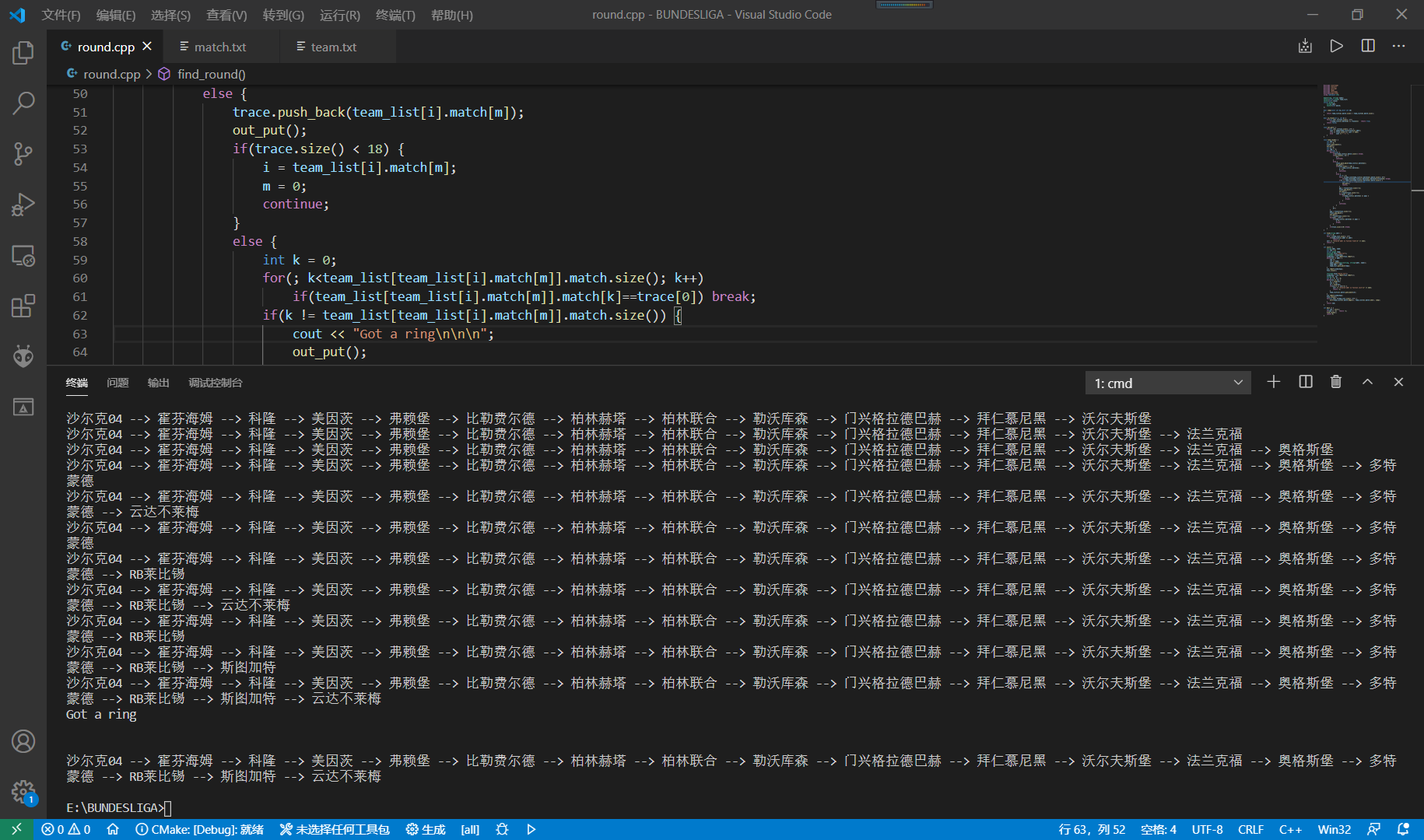The height and width of the screenshot is (840, 1424).
Task: Open the 终端(T) menu
Action: click(395, 15)
